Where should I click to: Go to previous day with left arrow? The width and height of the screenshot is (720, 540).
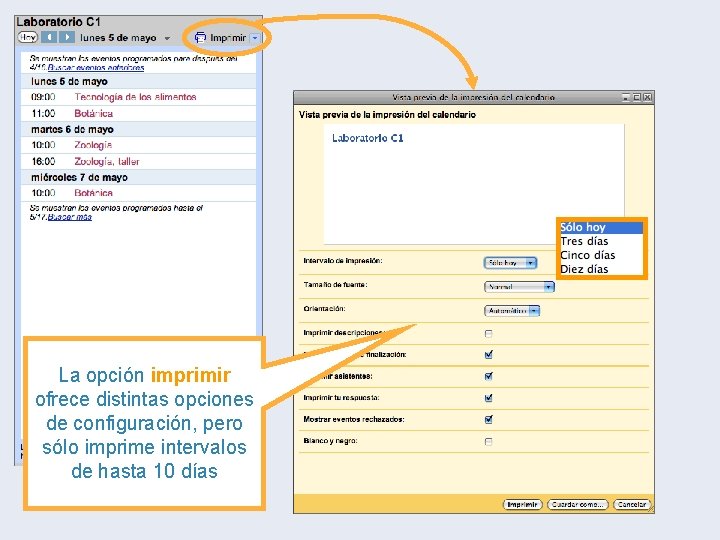[x=49, y=37]
